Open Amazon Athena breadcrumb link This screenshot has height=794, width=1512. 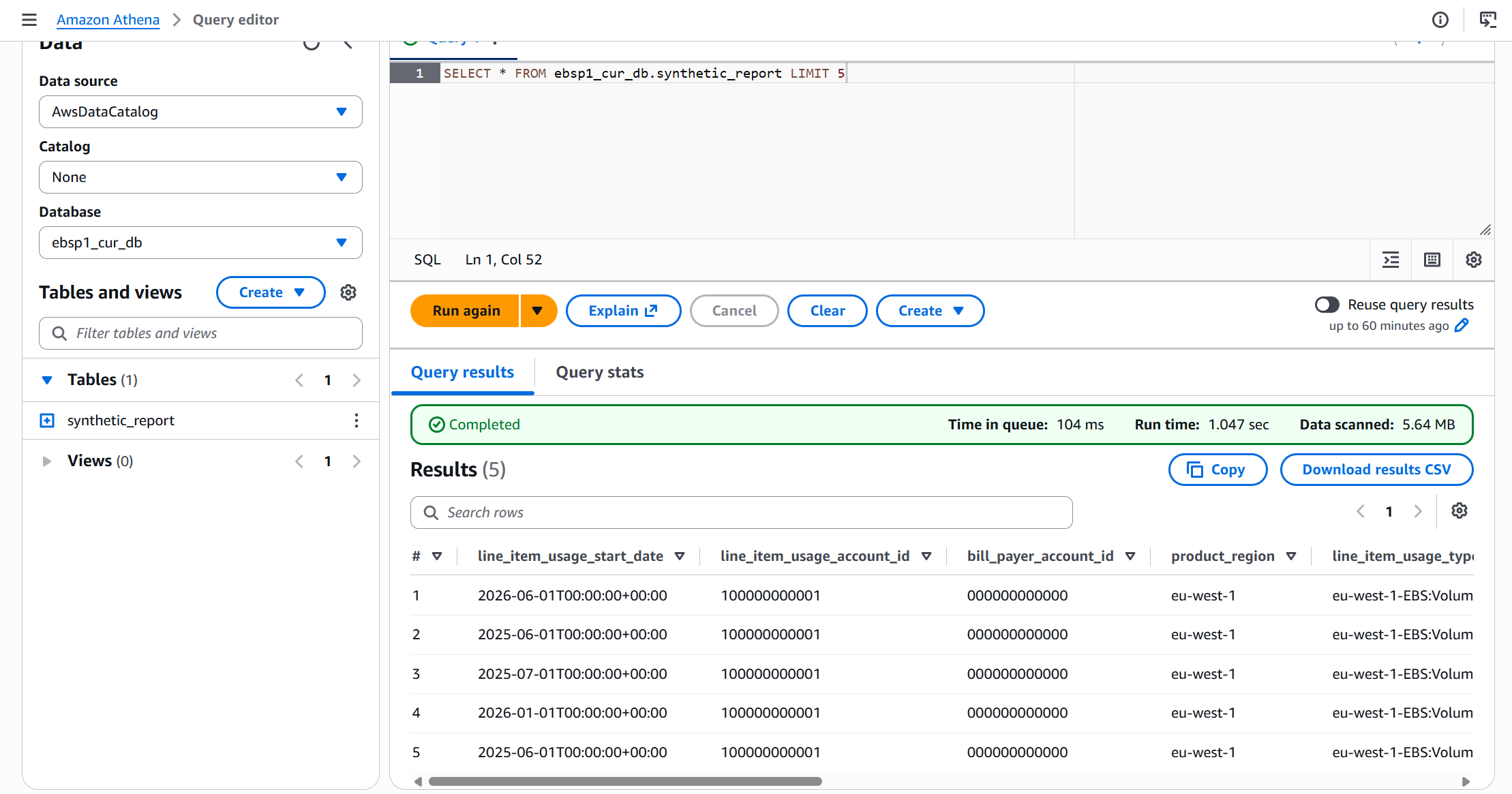(108, 20)
